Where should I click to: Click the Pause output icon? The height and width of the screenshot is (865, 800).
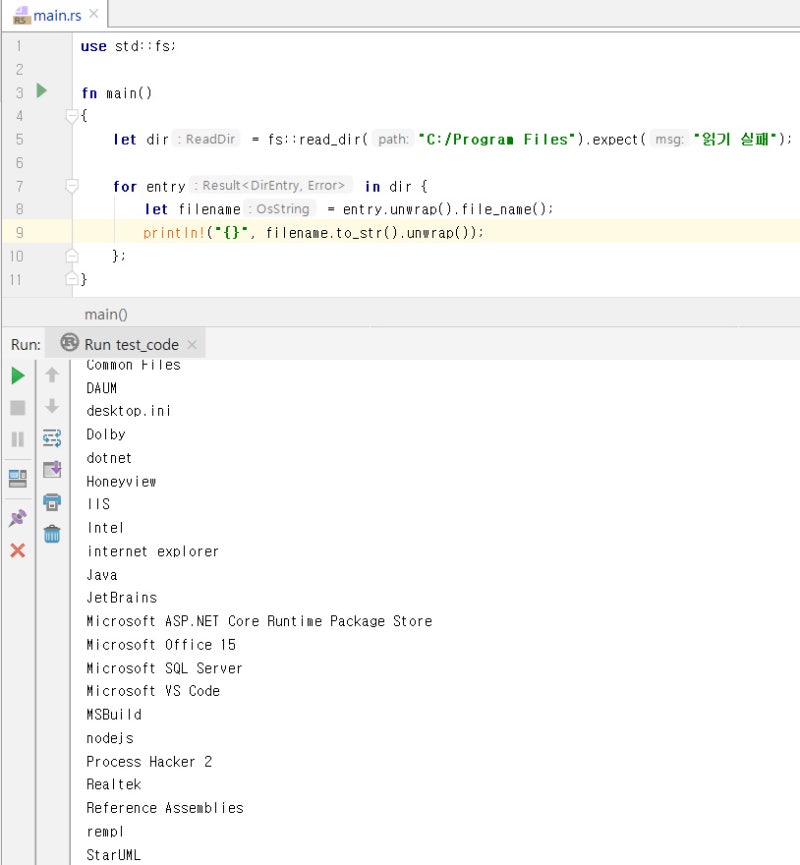18,439
